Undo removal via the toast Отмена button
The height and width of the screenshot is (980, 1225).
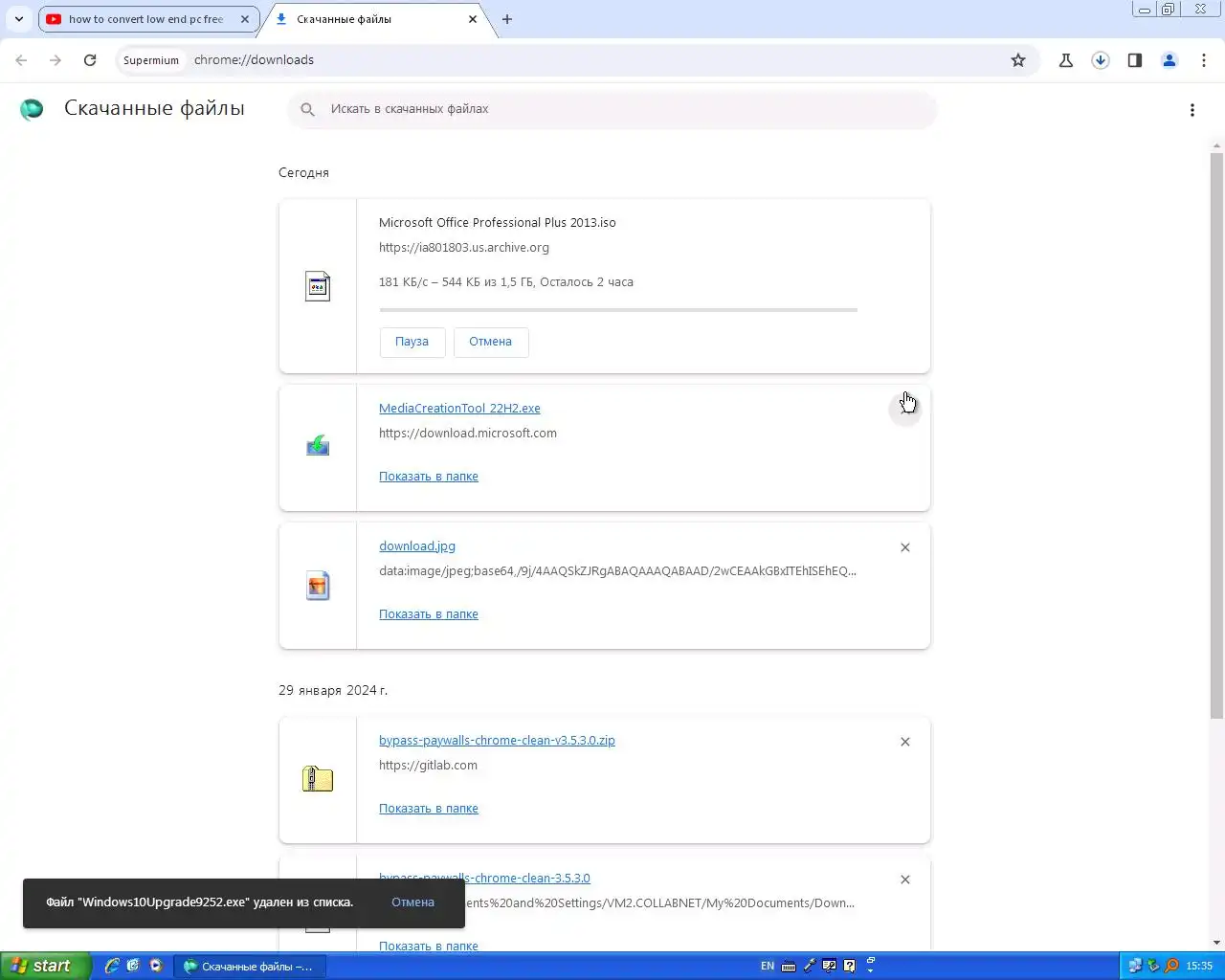(x=412, y=902)
